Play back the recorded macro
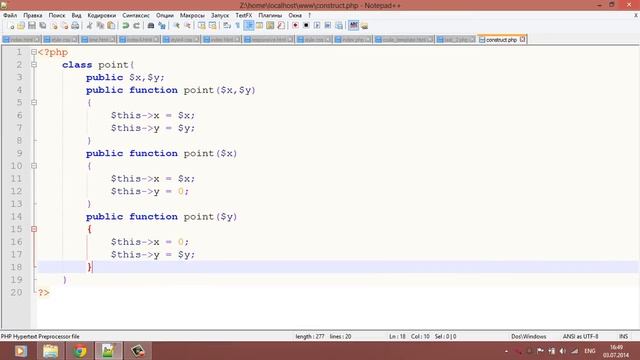This screenshot has width=640, height=360. [317, 26]
